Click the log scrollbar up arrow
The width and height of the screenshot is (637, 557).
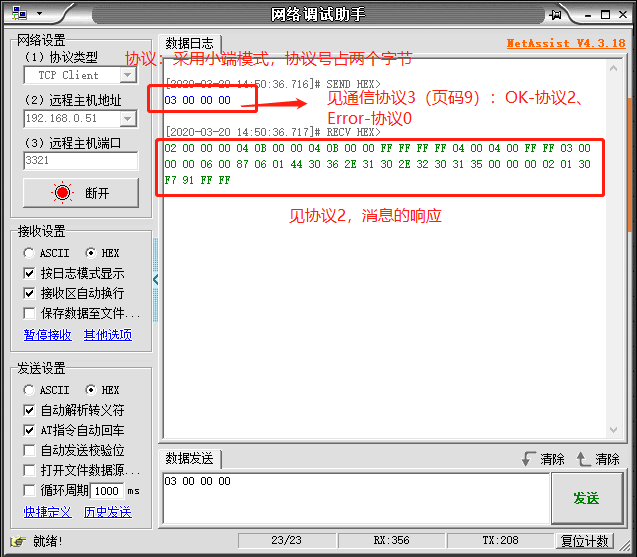(x=613, y=69)
